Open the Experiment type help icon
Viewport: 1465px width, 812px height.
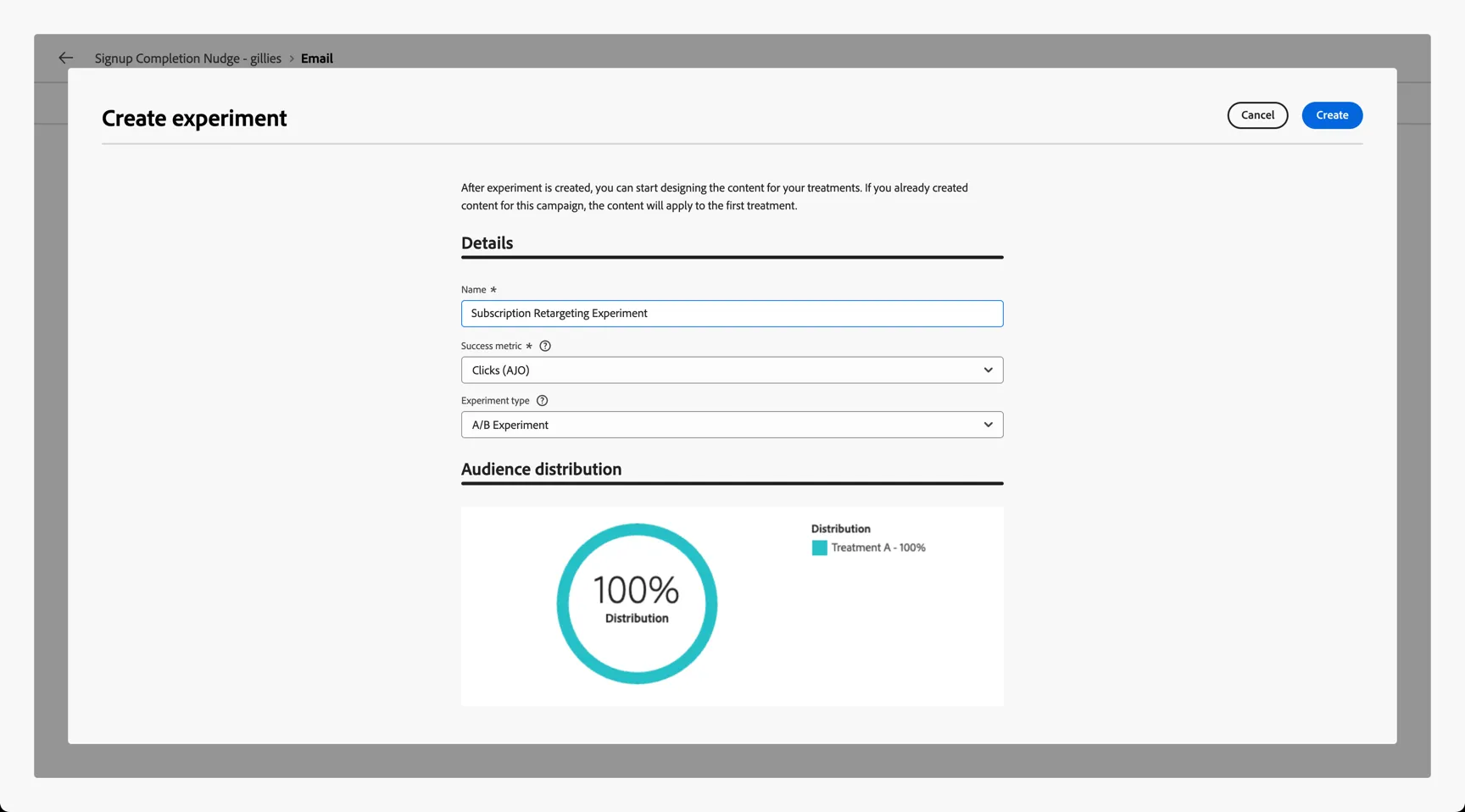coord(542,401)
